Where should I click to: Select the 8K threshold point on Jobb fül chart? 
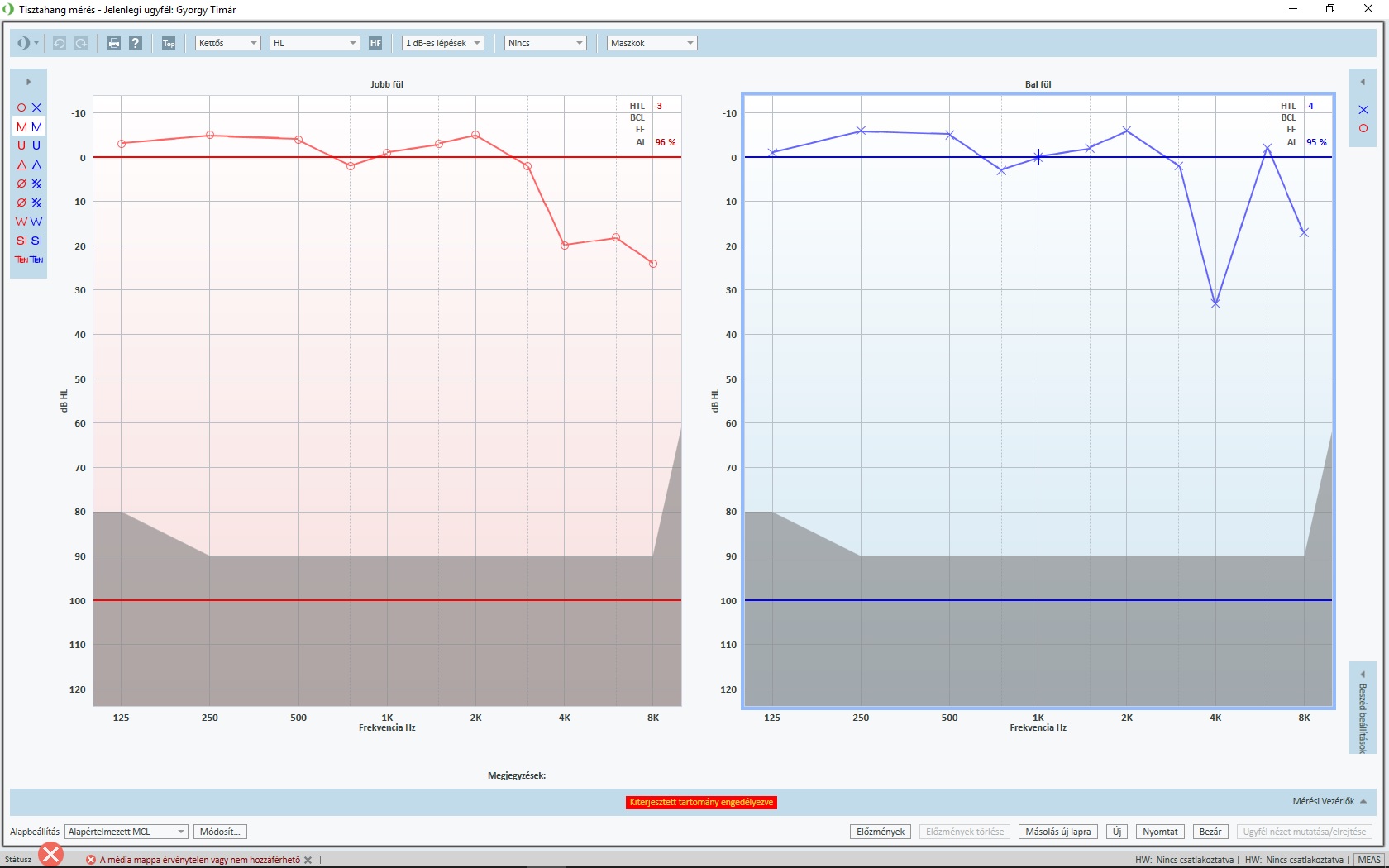(x=653, y=264)
